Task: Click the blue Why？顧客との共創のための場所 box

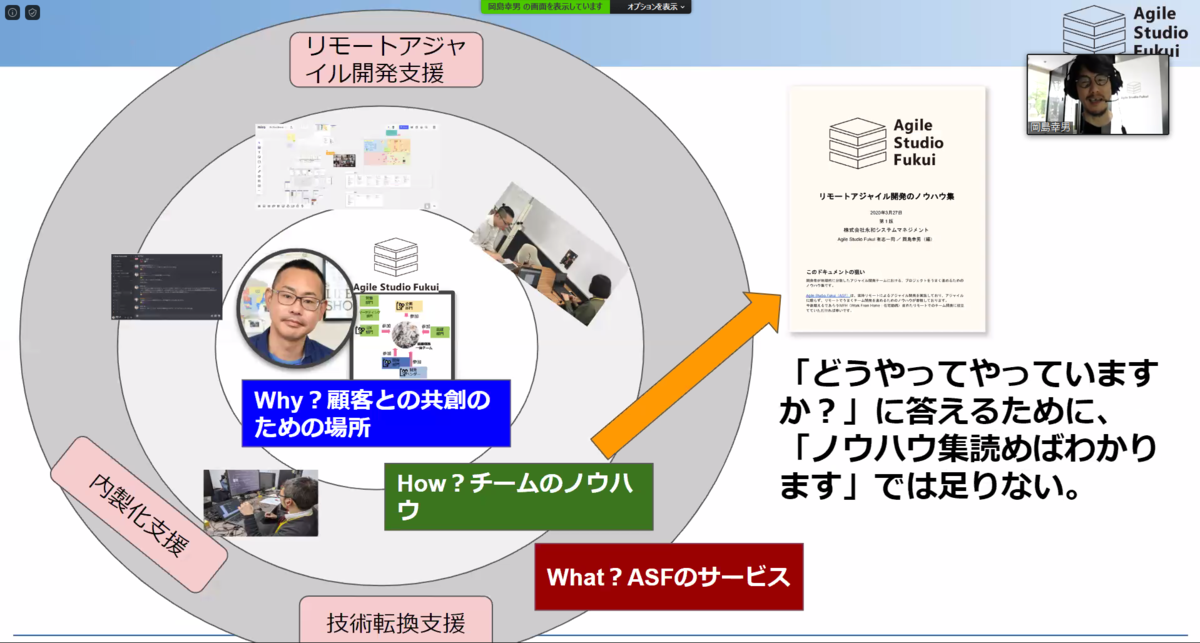Action: click(376, 413)
